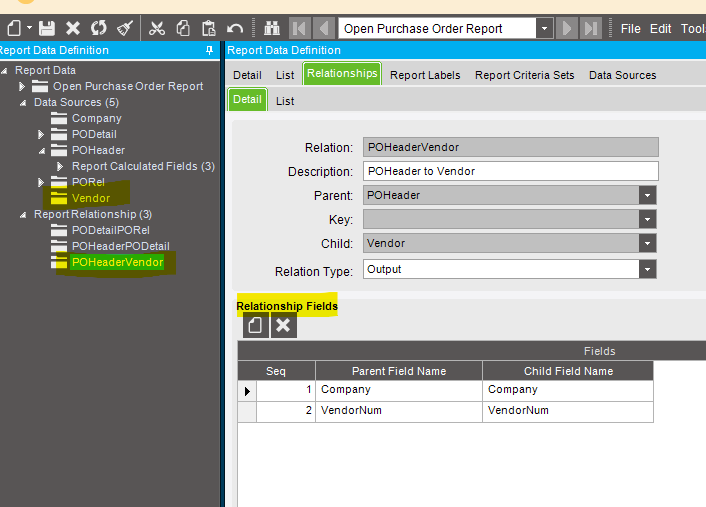The height and width of the screenshot is (507, 706).
Task: Open the Data Sources tab
Action: (622, 75)
